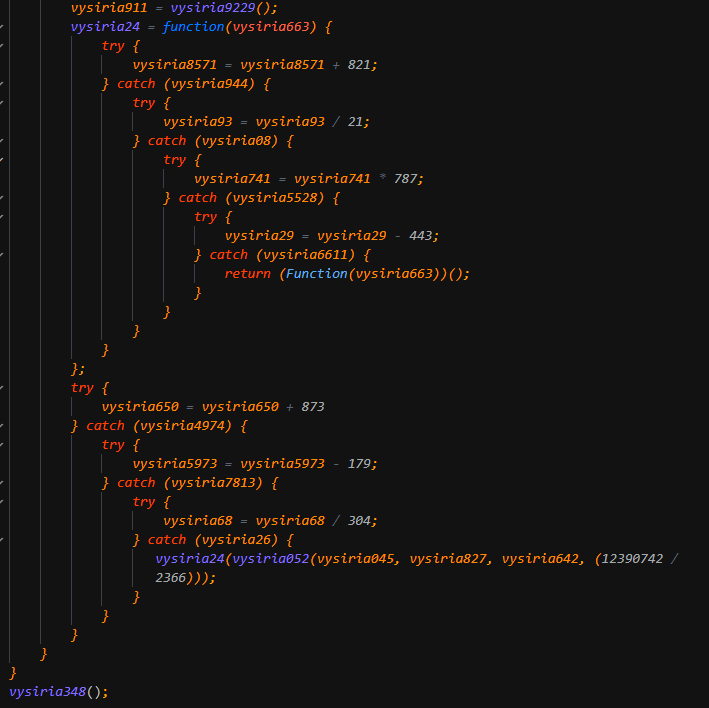Click the vysiria9229 function call

pos(213,8)
